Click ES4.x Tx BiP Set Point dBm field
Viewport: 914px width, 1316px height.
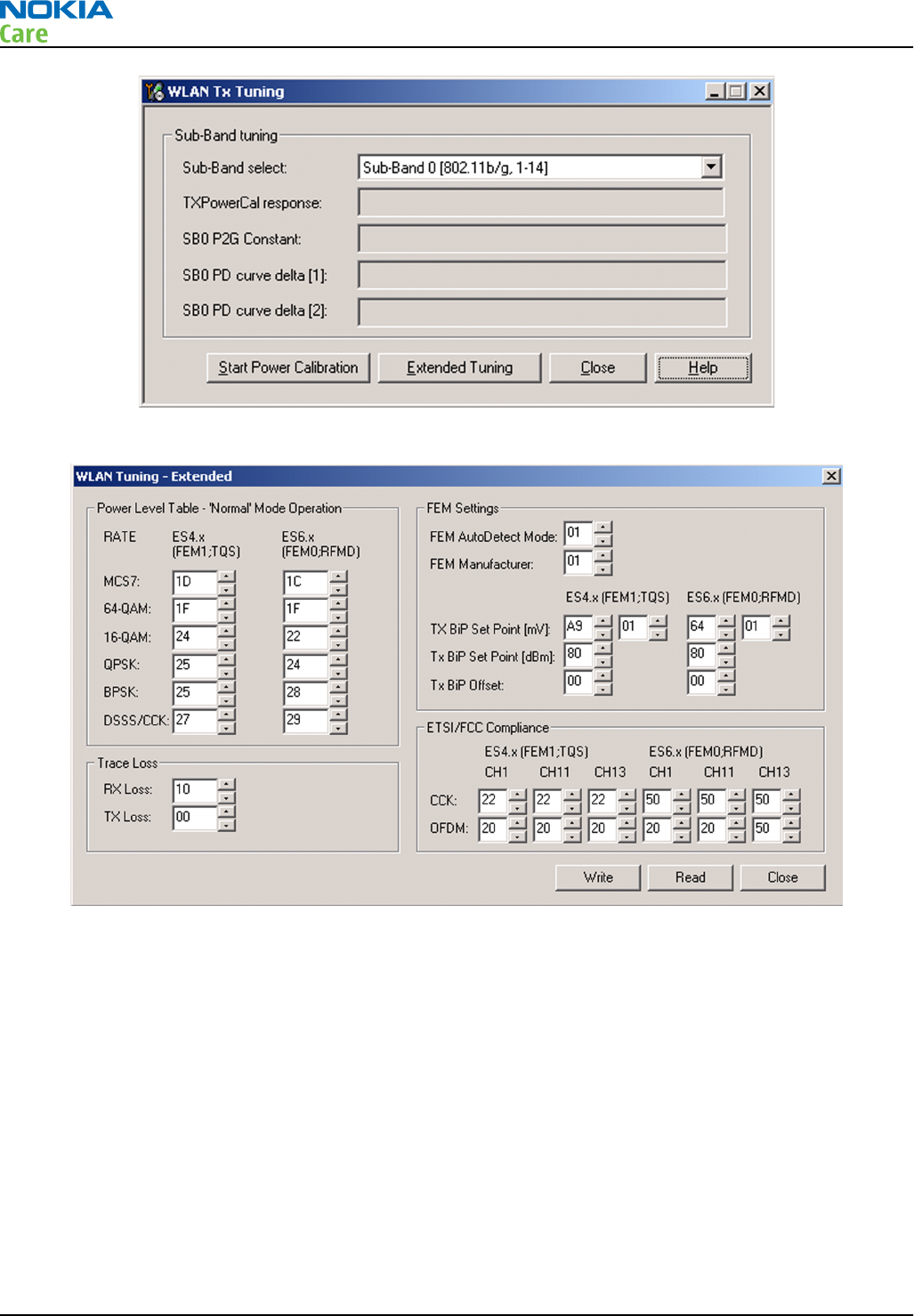click(578, 655)
